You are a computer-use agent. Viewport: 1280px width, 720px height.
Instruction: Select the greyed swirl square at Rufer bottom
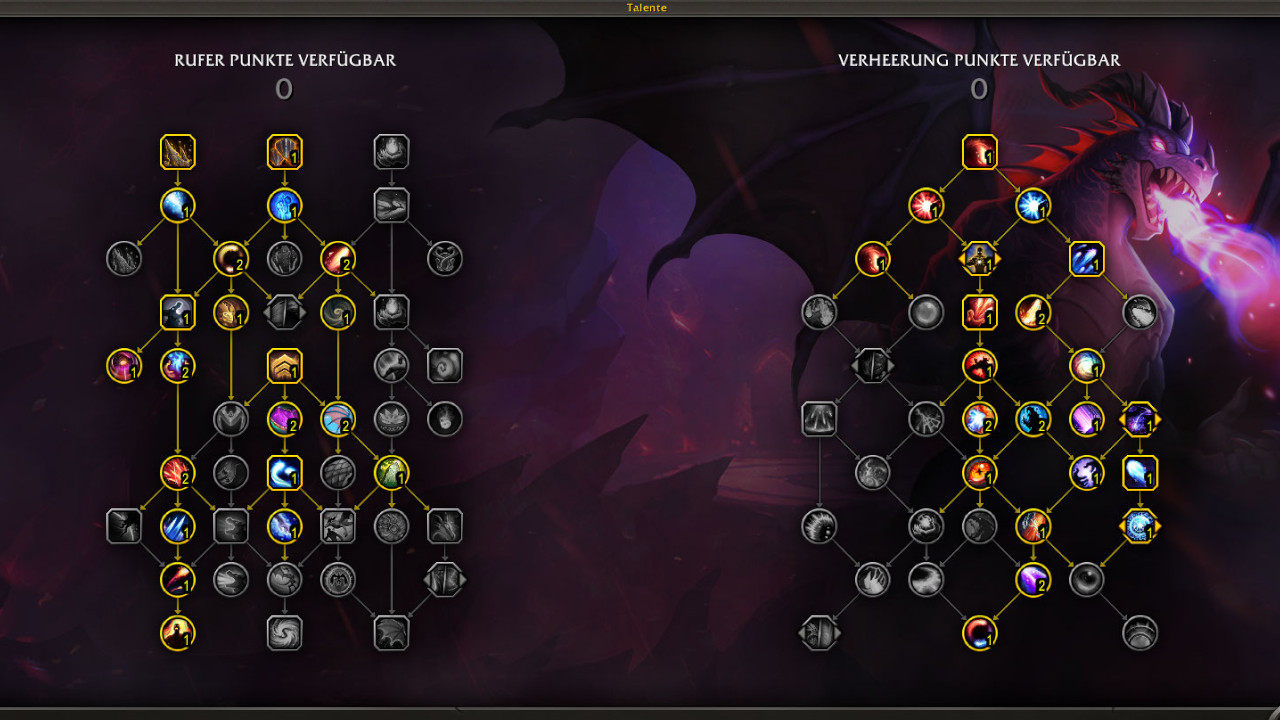tap(285, 633)
